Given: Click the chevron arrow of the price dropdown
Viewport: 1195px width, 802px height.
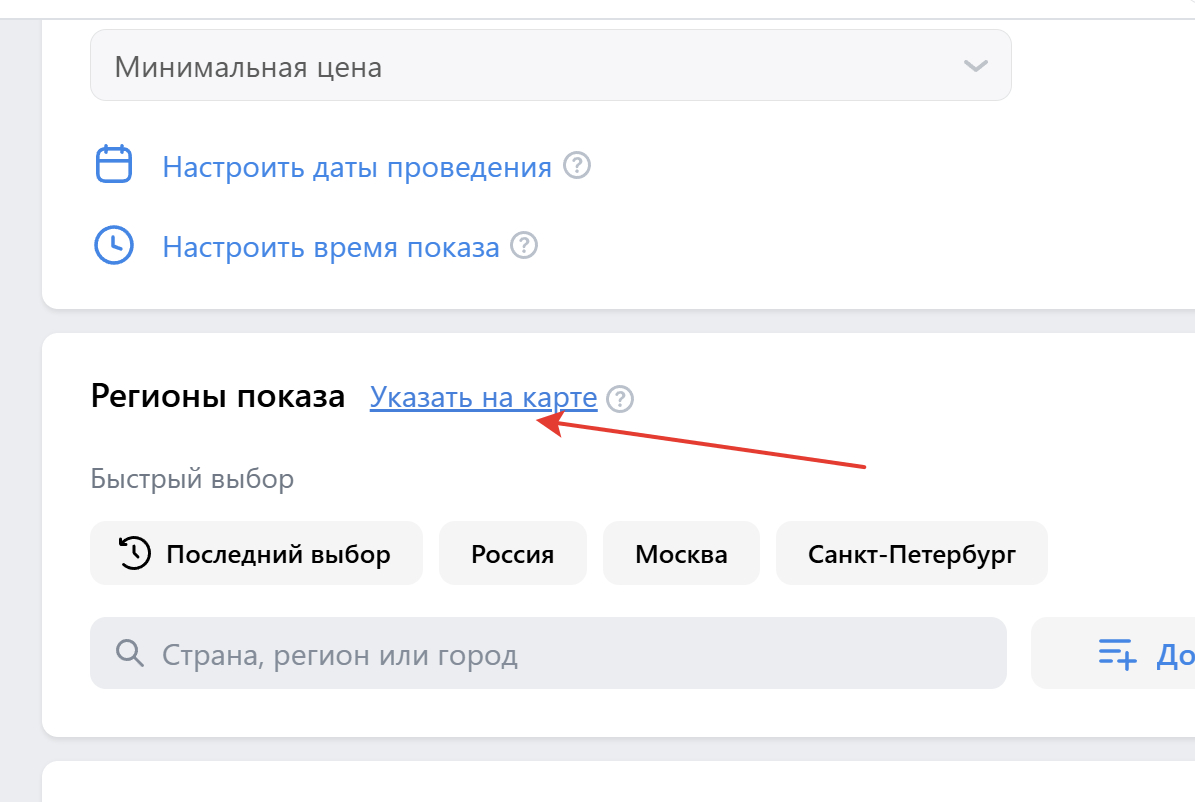Looking at the screenshot, I should pos(974,67).
